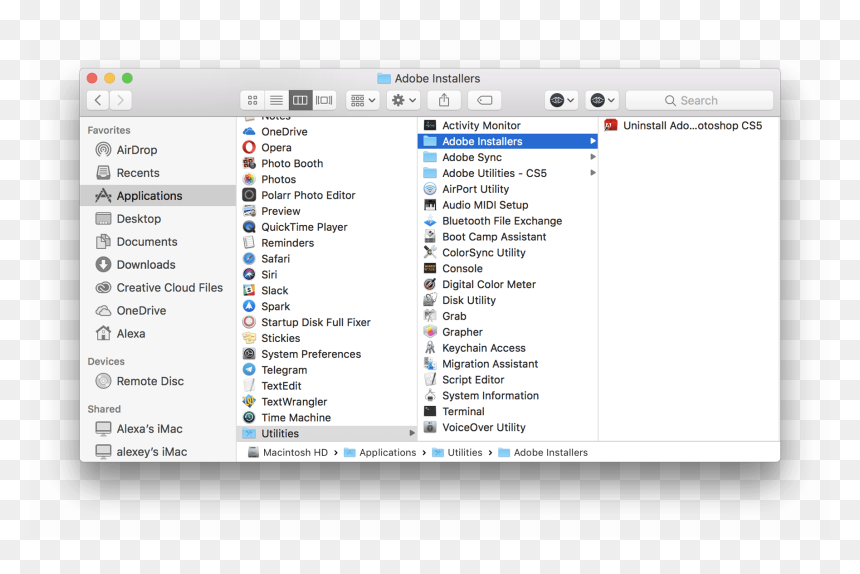Screen dimensions: 860x574
Task: Click the Time Machine icon
Action: (249, 418)
